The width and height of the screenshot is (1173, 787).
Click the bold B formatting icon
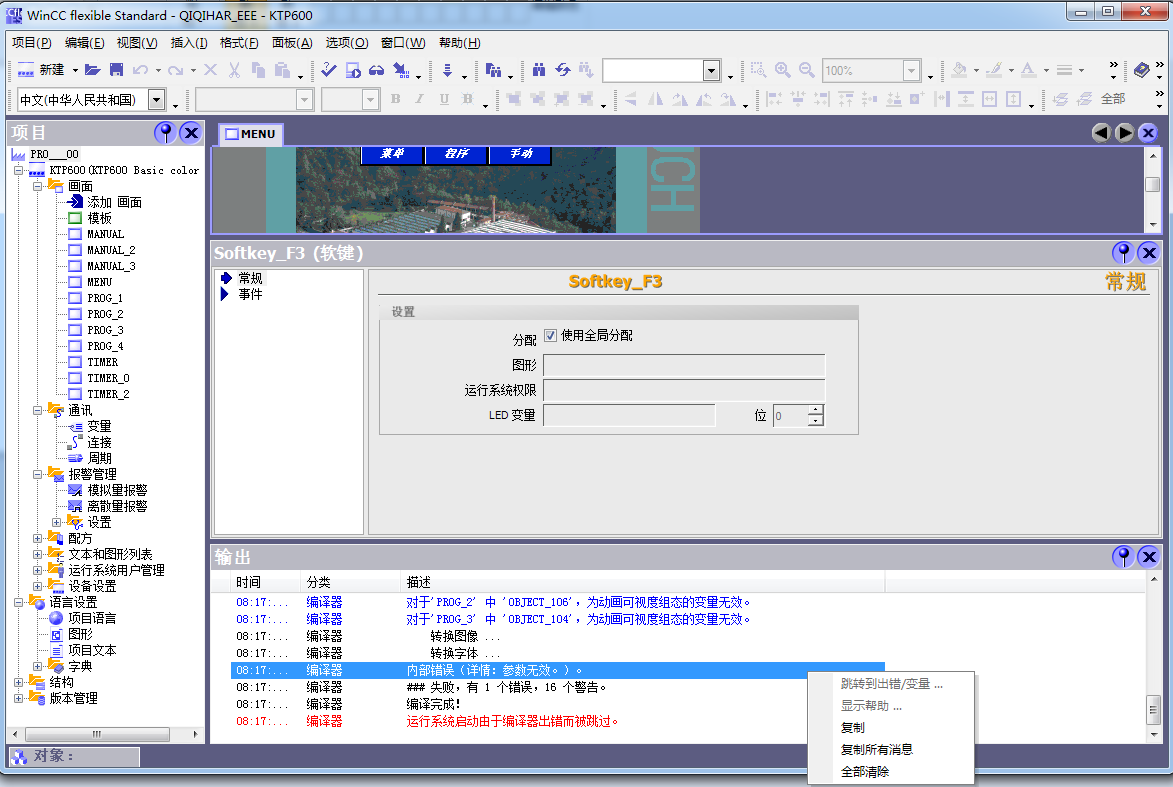tap(396, 99)
